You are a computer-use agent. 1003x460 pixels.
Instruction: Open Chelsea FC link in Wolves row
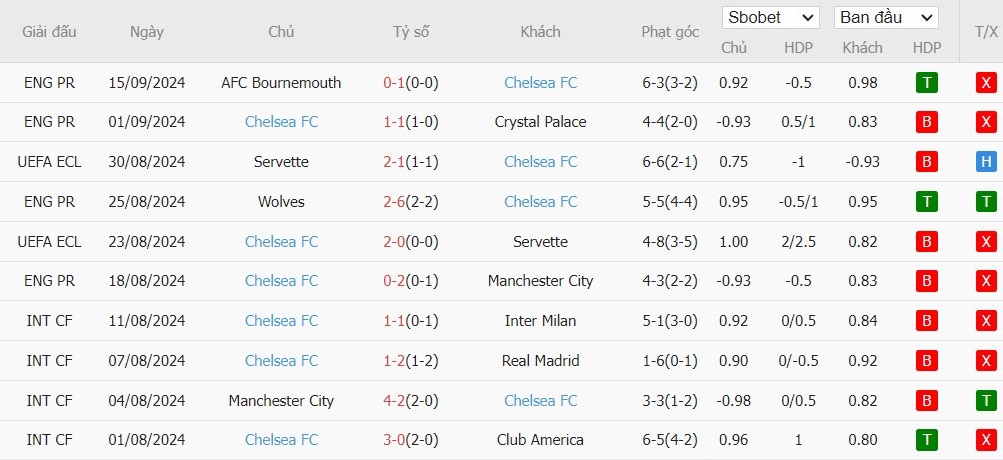pos(541,202)
